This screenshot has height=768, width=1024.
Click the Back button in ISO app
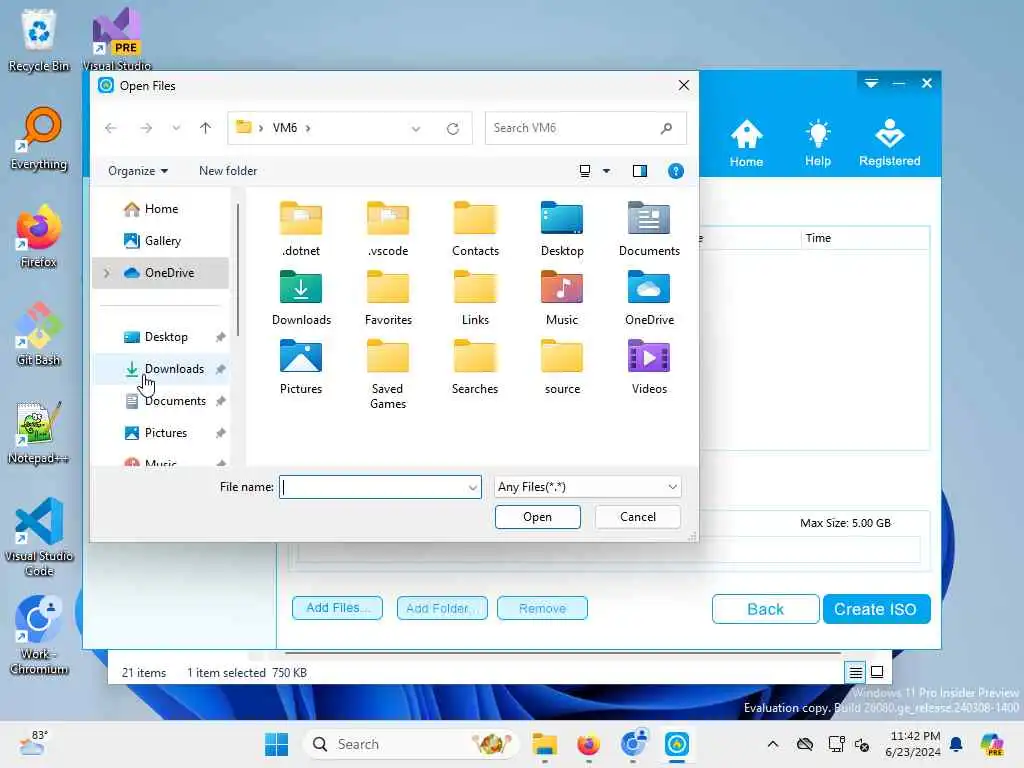765,609
